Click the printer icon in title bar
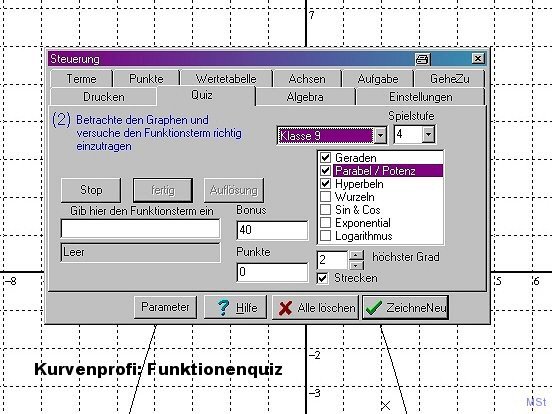 [x=422, y=59]
